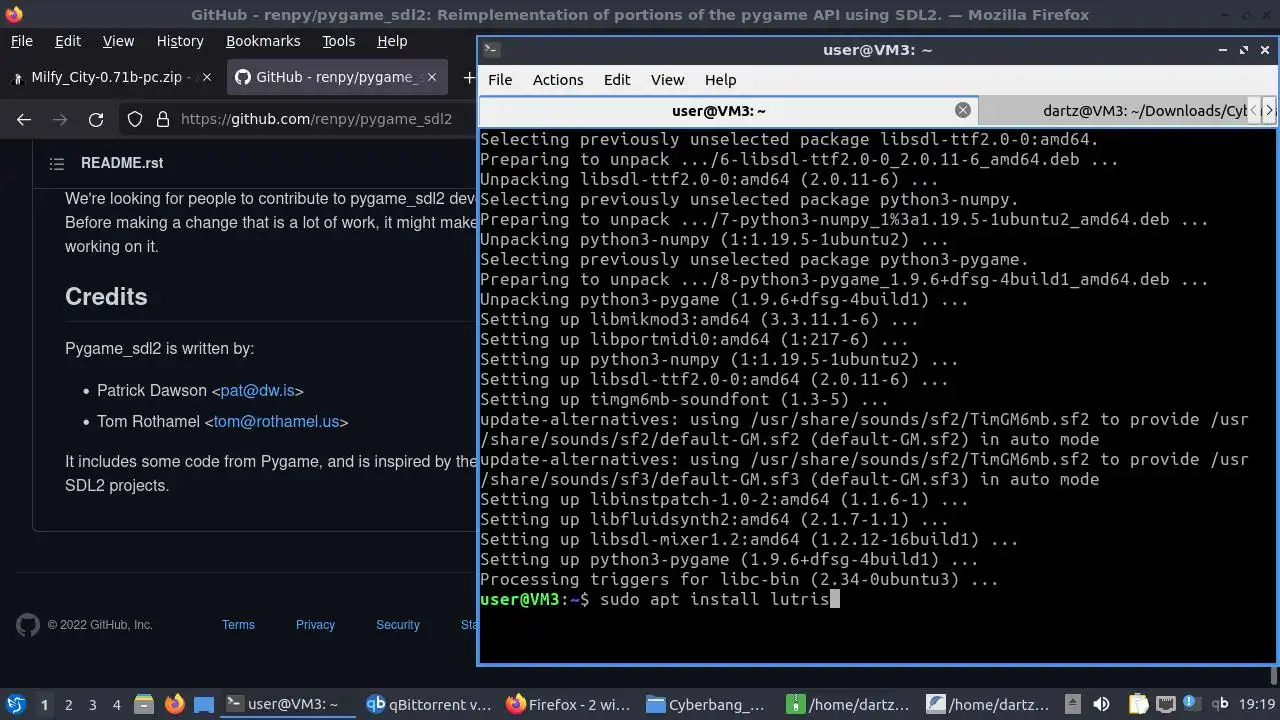The width and height of the screenshot is (1280, 720).
Task: Go back in Firefox history
Action: 24,119
